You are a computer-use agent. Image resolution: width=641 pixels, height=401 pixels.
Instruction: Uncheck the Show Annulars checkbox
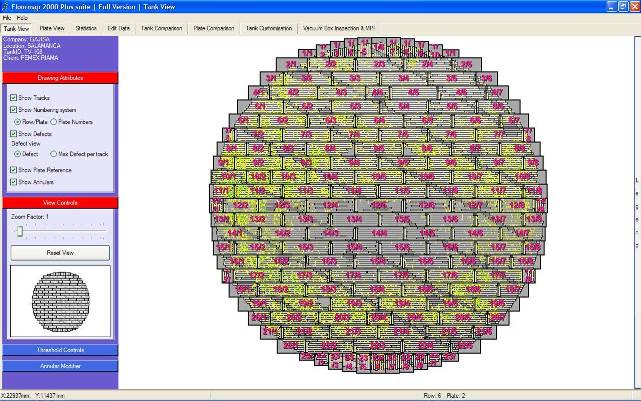point(13,182)
